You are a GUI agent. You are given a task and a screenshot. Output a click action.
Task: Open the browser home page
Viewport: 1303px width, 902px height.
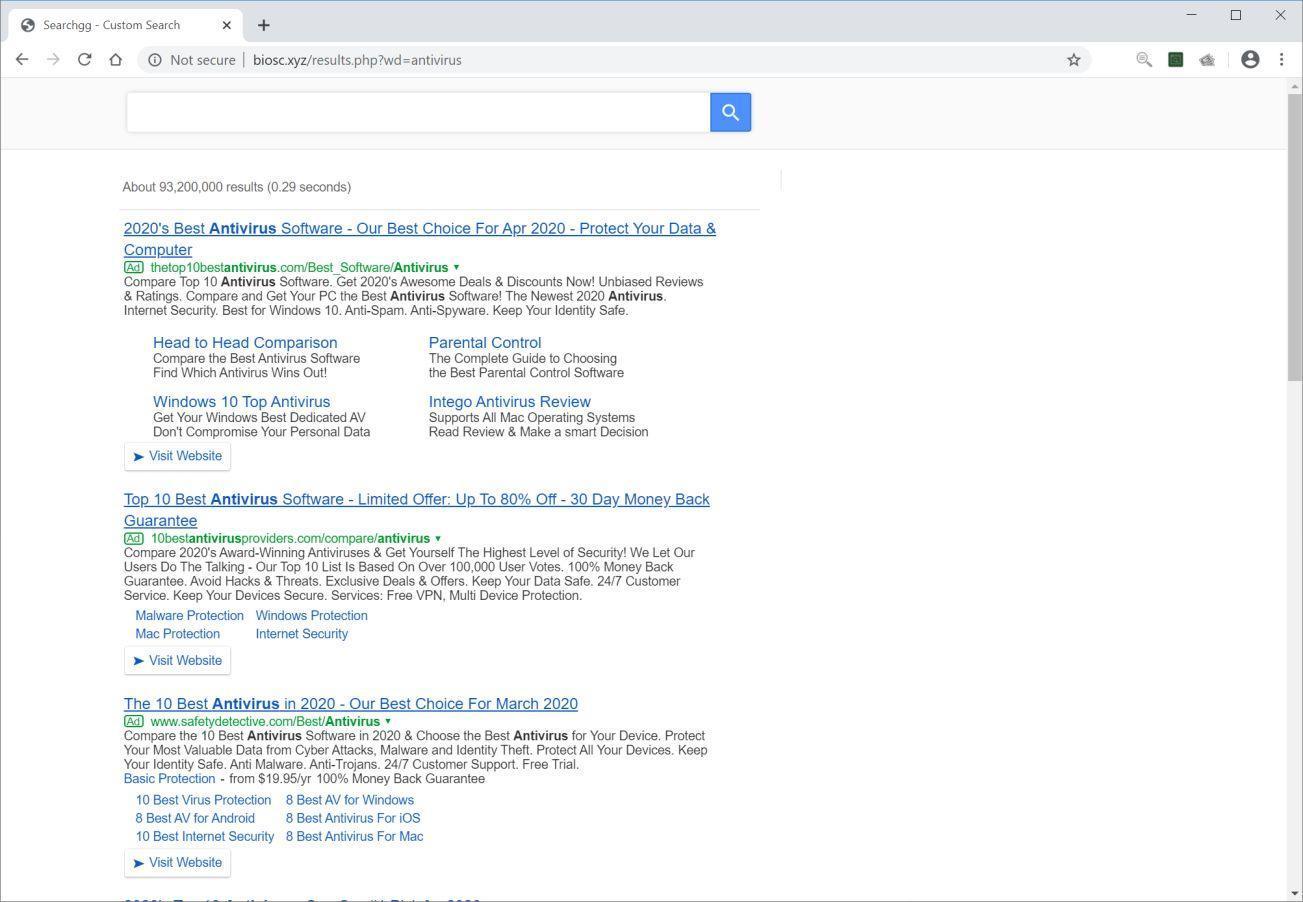pyautogui.click(x=116, y=60)
